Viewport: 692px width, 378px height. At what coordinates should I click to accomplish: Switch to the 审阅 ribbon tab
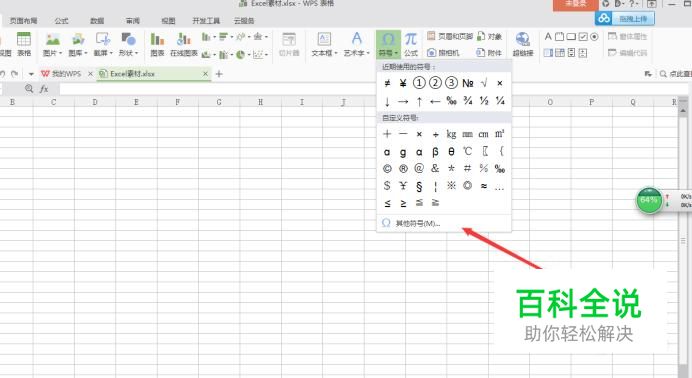pos(132,21)
